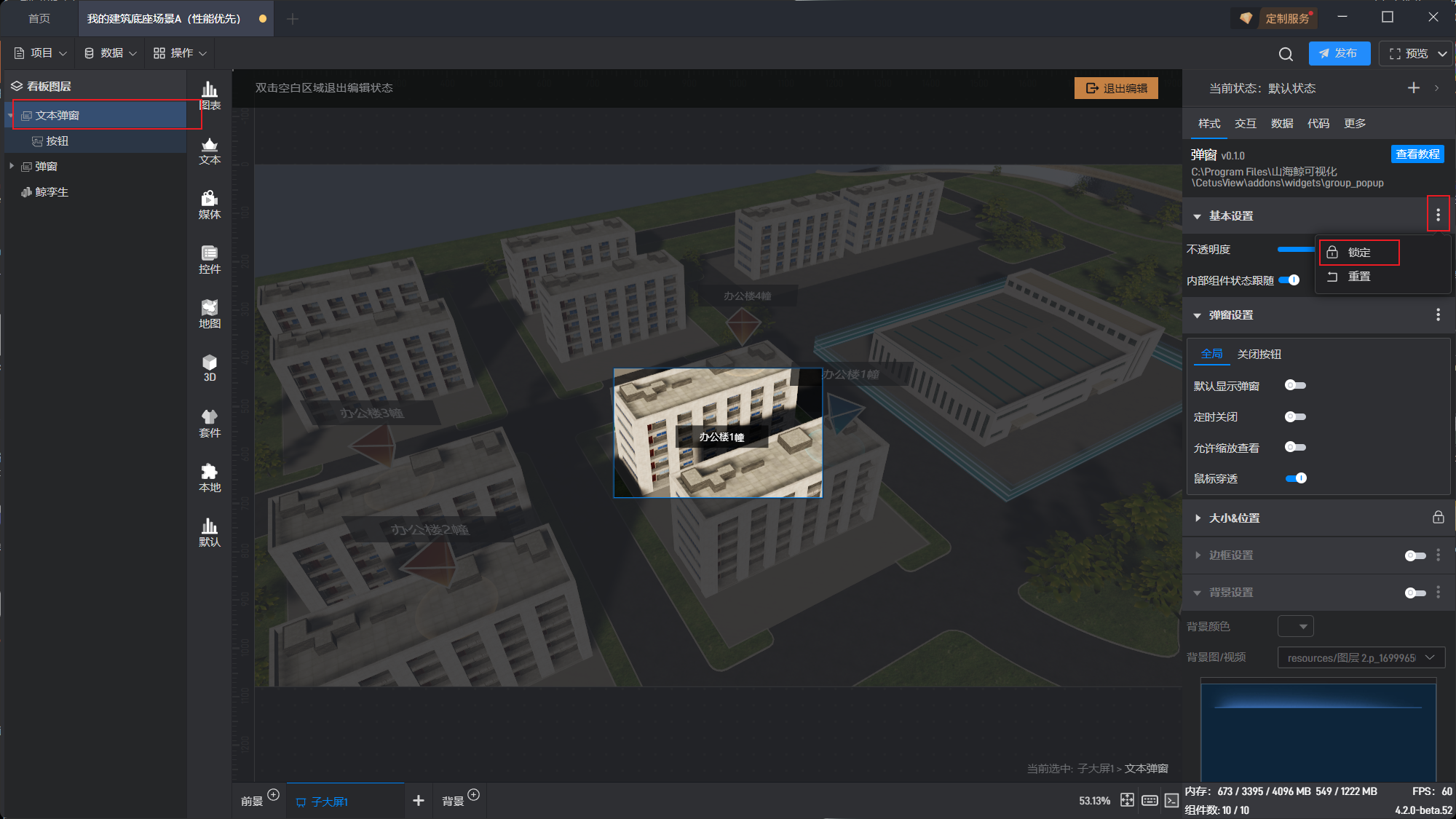
Task: Open the 媒体 media components icon
Action: (x=210, y=204)
